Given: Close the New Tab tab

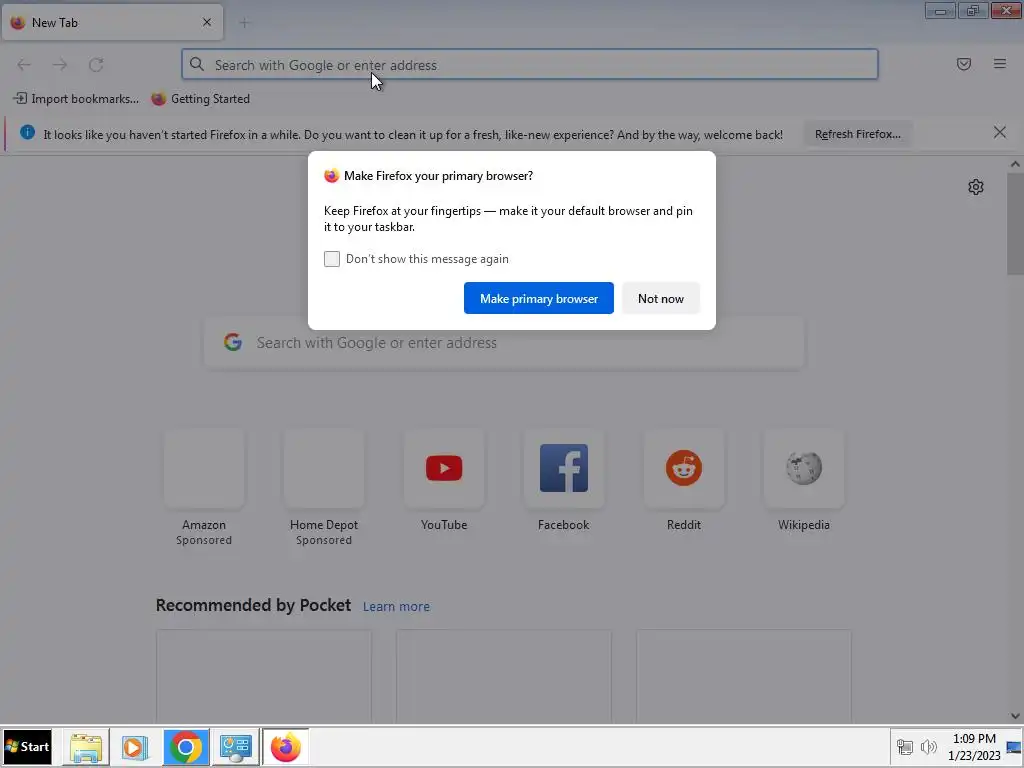Looking at the screenshot, I should tap(207, 22).
